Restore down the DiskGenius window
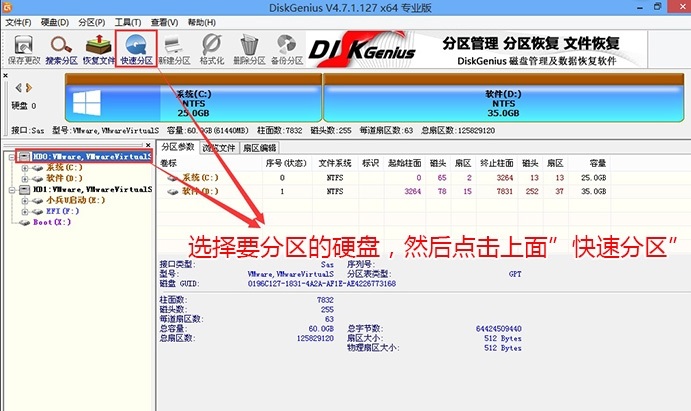The height and width of the screenshot is (411, 691). point(658,7)
